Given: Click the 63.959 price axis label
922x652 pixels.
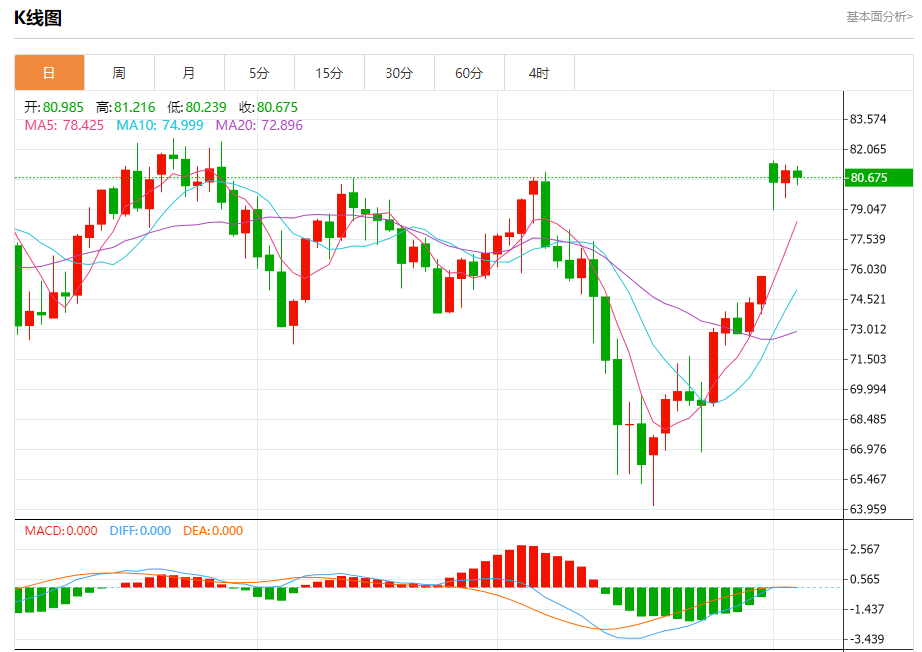Looking at the screenshot, I should click(868, 509).
